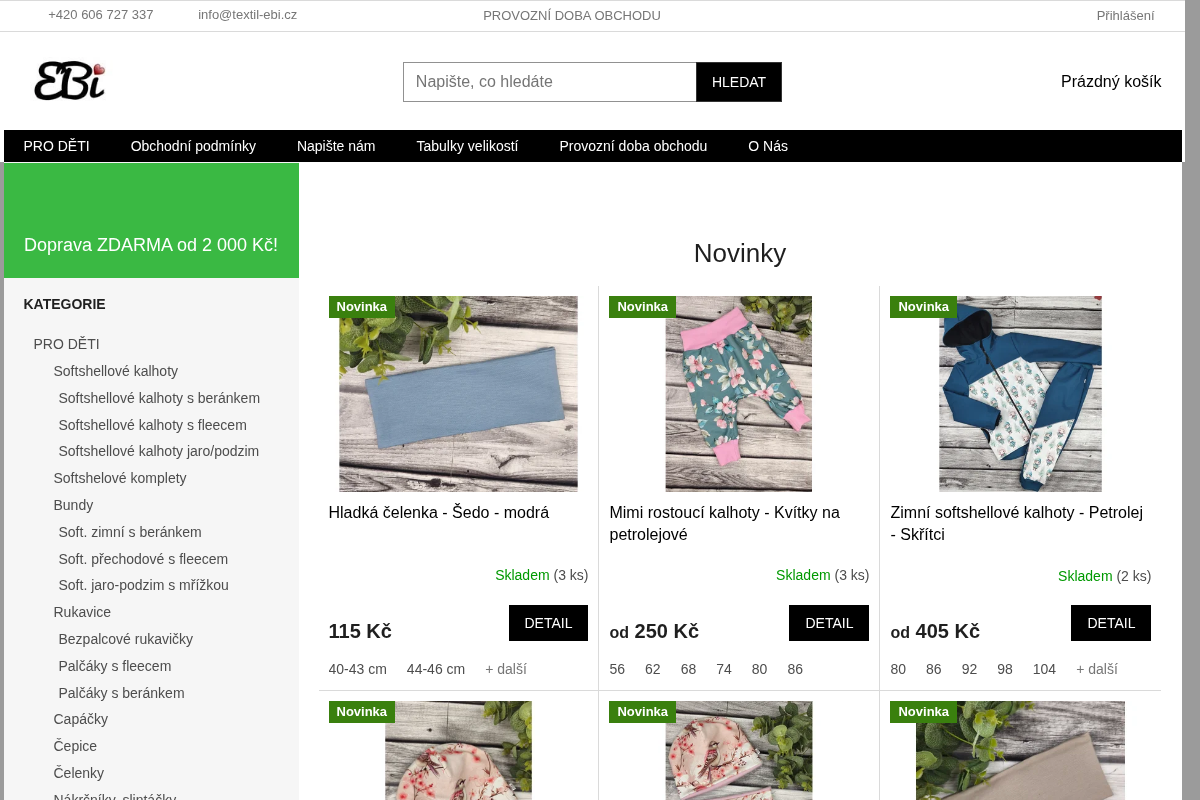Choose size 104 for Zimní softshellové kalhoty
The height and width of the screenshot is (800, 1200).
coord(1044,670)
